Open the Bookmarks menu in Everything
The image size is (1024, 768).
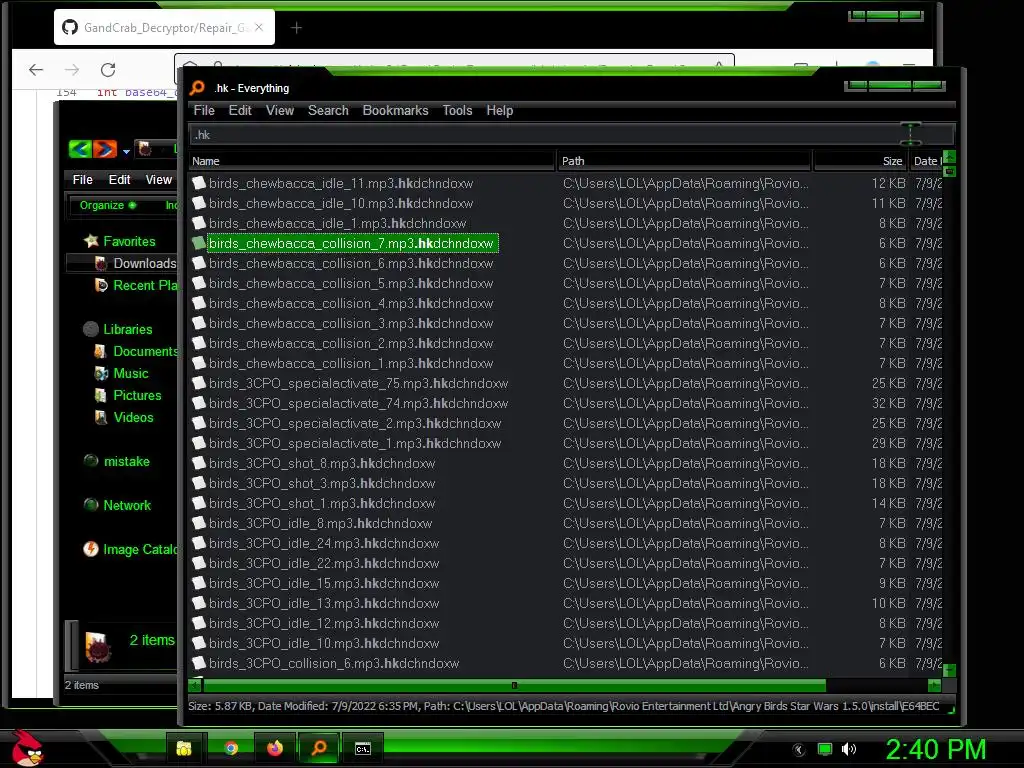pos(395,110)
